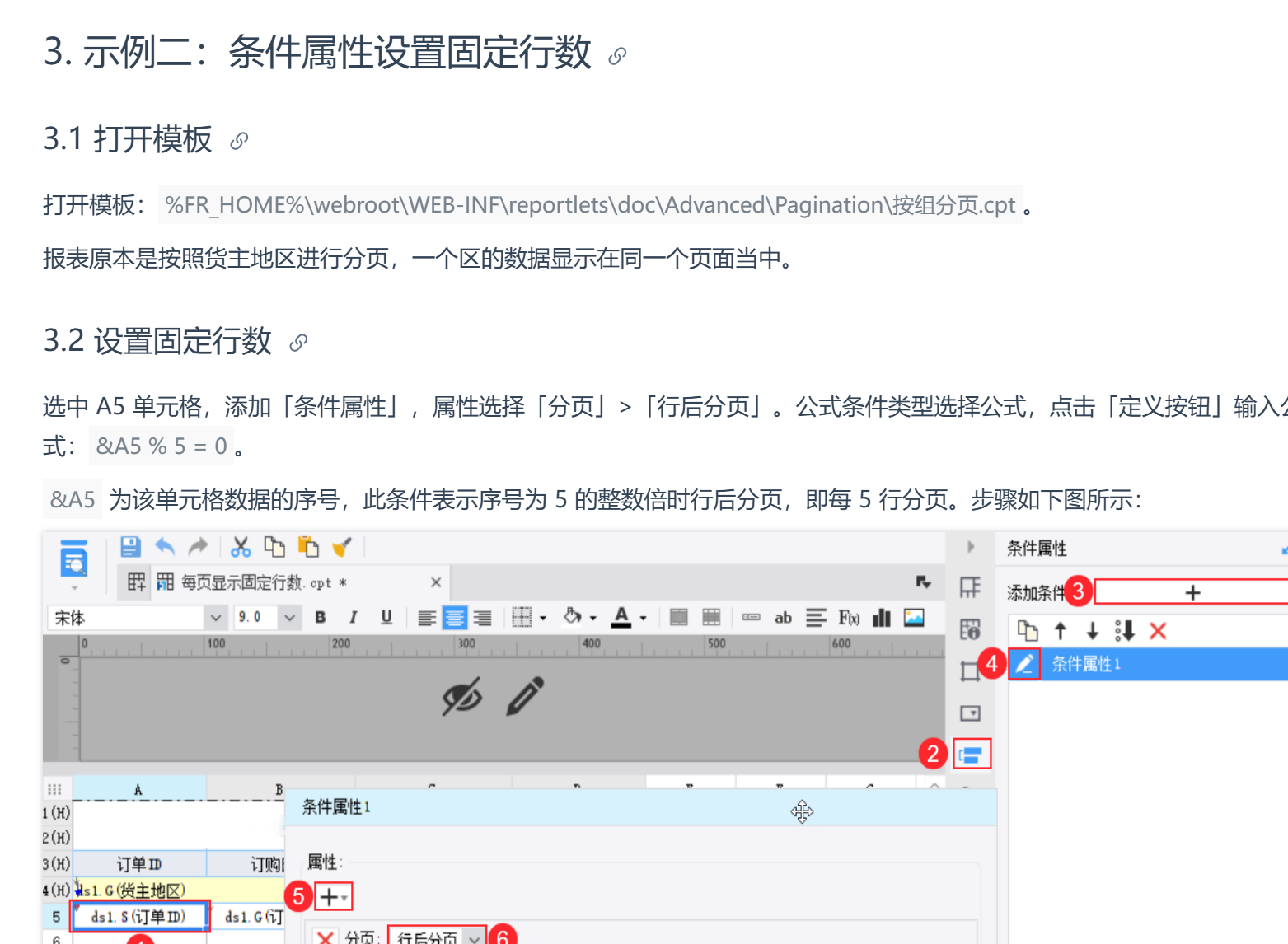Screen dimensions: 1288x944
Task: Open the widget settings panel icon
Action: click(x=971, y=713)
